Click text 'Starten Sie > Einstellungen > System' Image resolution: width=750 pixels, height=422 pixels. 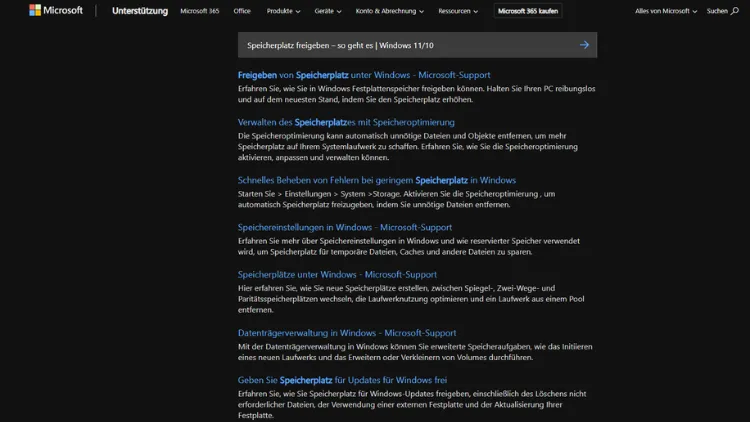click(x=301, y=194)
